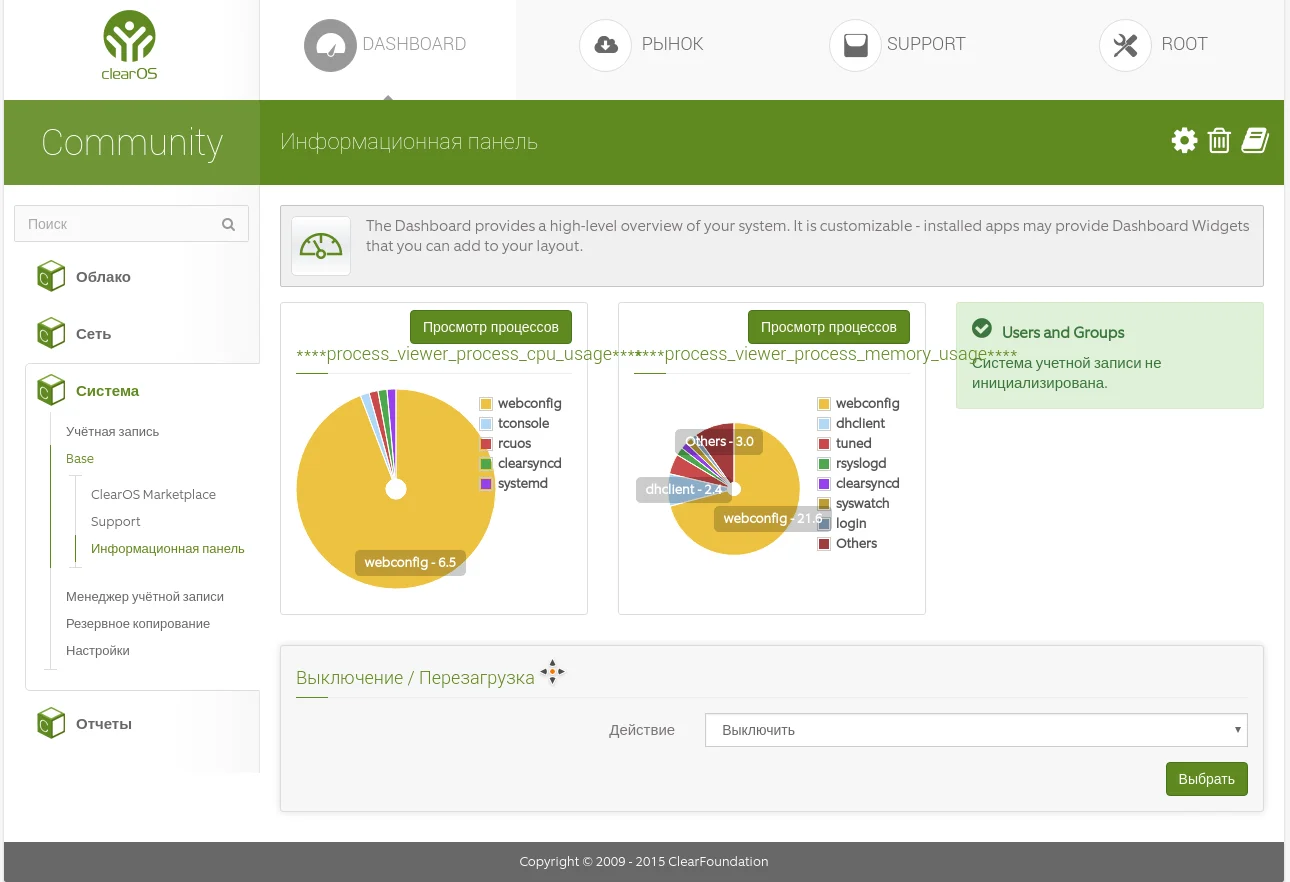Click Просмотр процессов above CPU chart

[491, 327]
